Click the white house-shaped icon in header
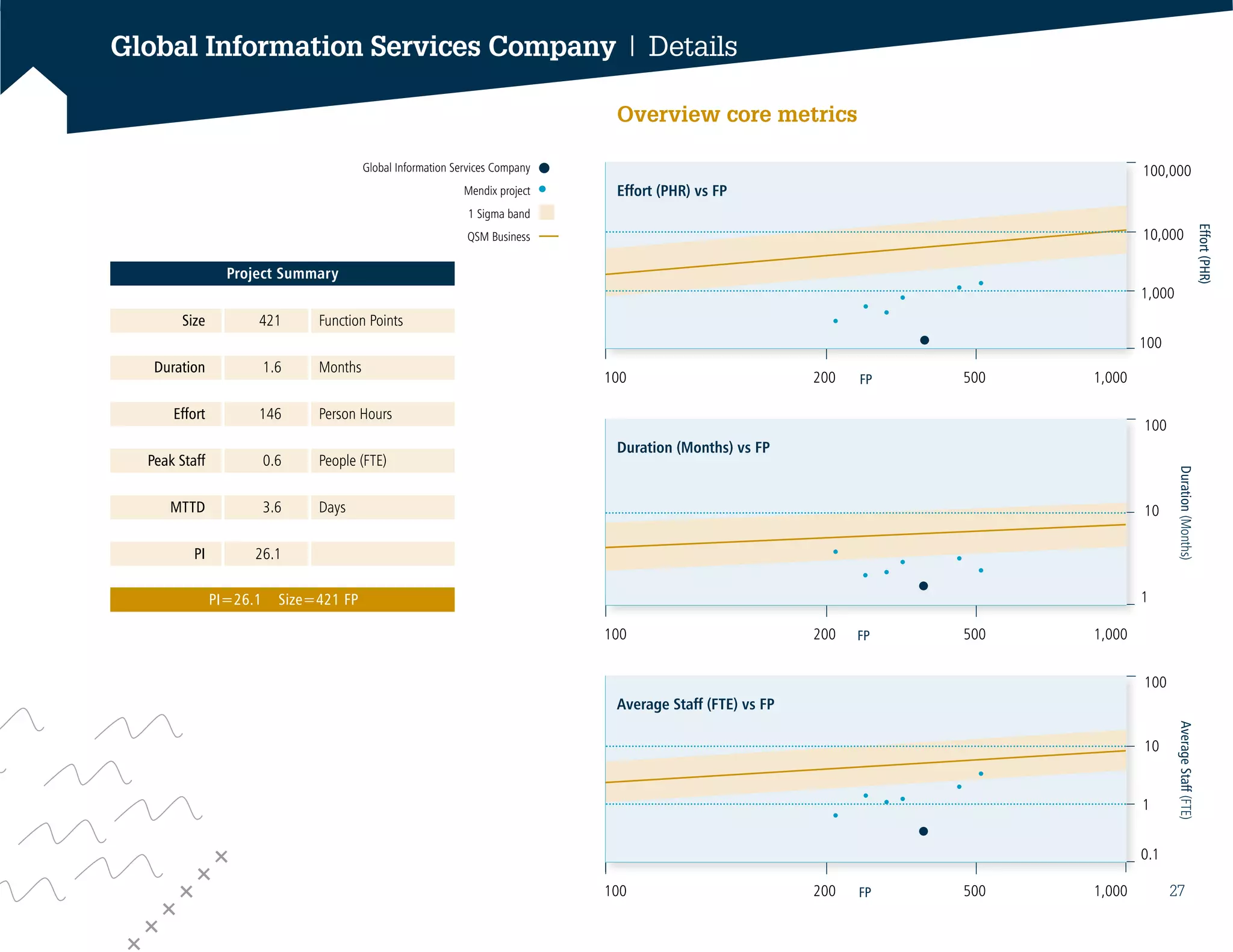Image resolution: width=1233 pixels, height=952 pixels. (x=34, y=96)
